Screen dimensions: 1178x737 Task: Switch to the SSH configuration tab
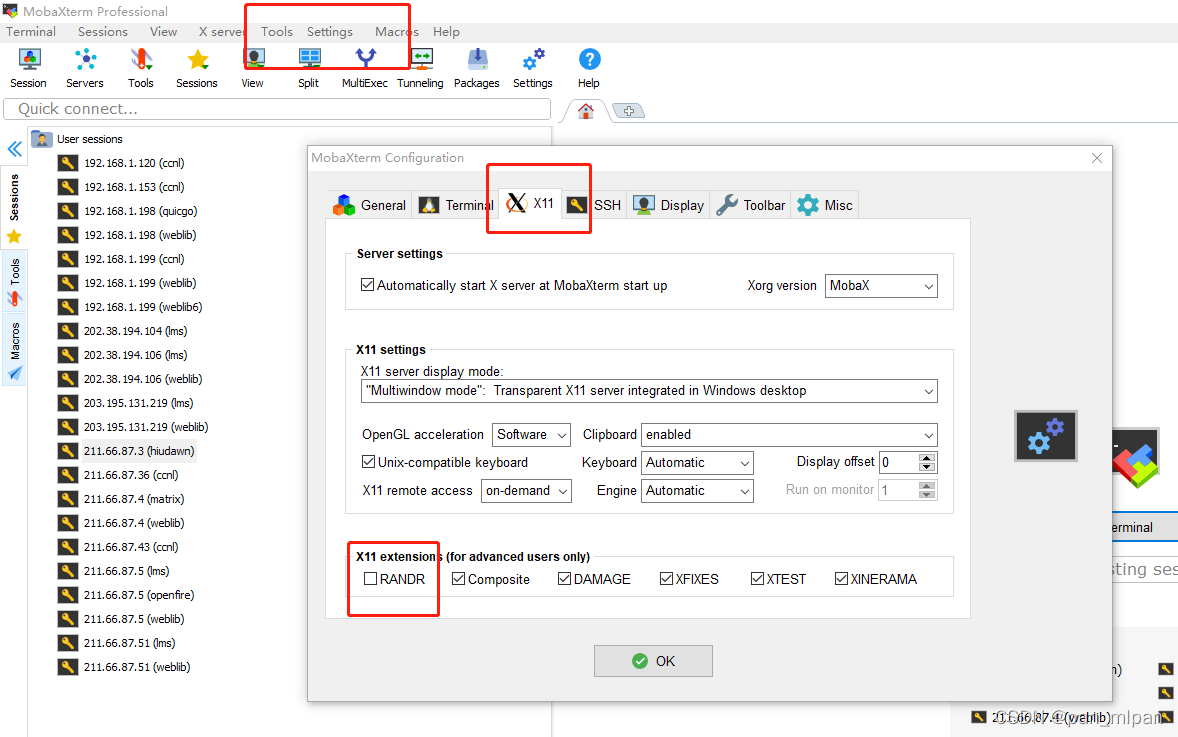(x=594, y=205)
